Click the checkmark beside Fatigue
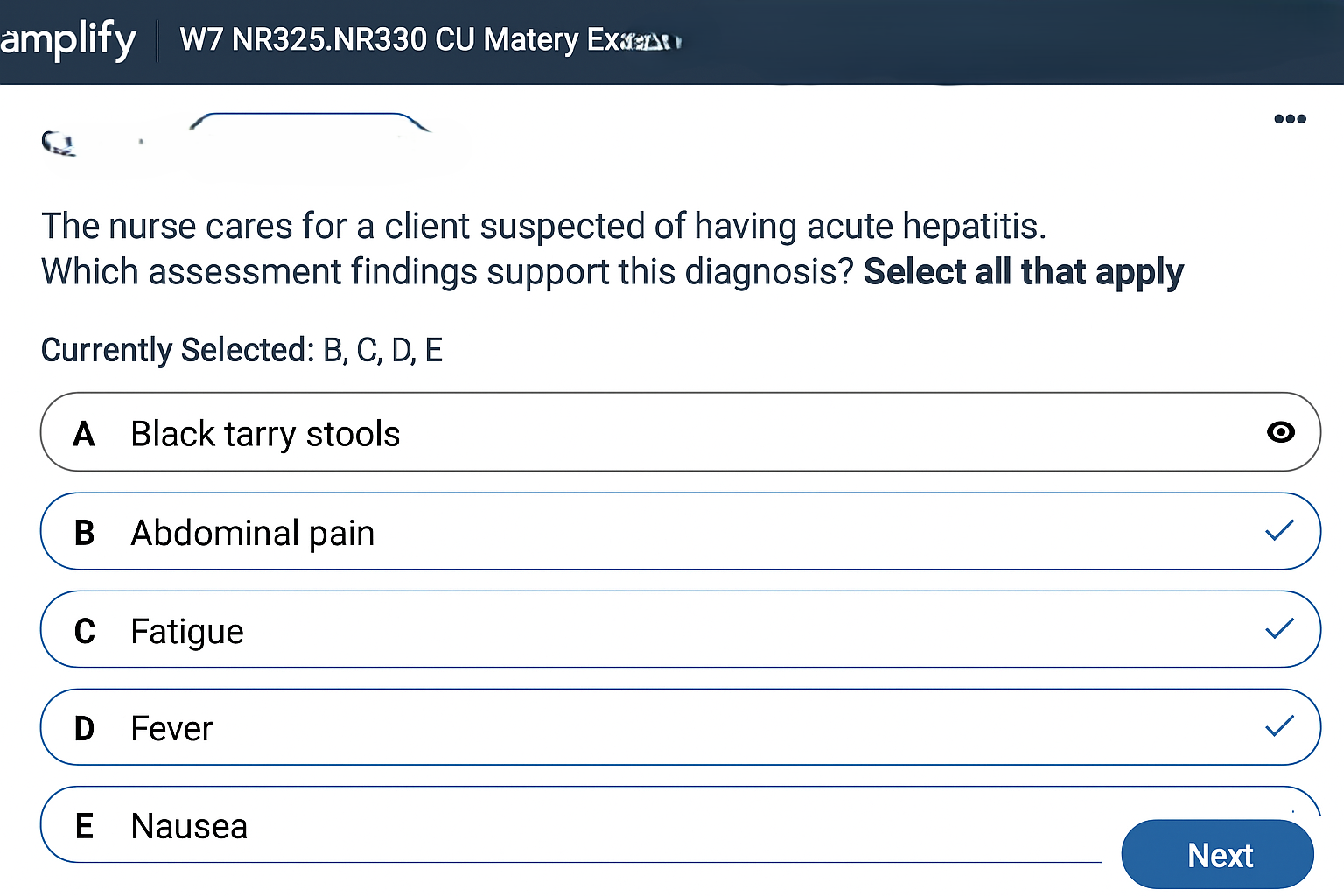 pyautogui.click(x=1279, y=628)
